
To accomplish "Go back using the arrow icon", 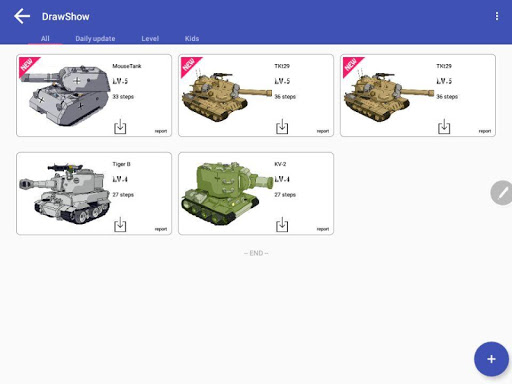I will click(22, 16).
